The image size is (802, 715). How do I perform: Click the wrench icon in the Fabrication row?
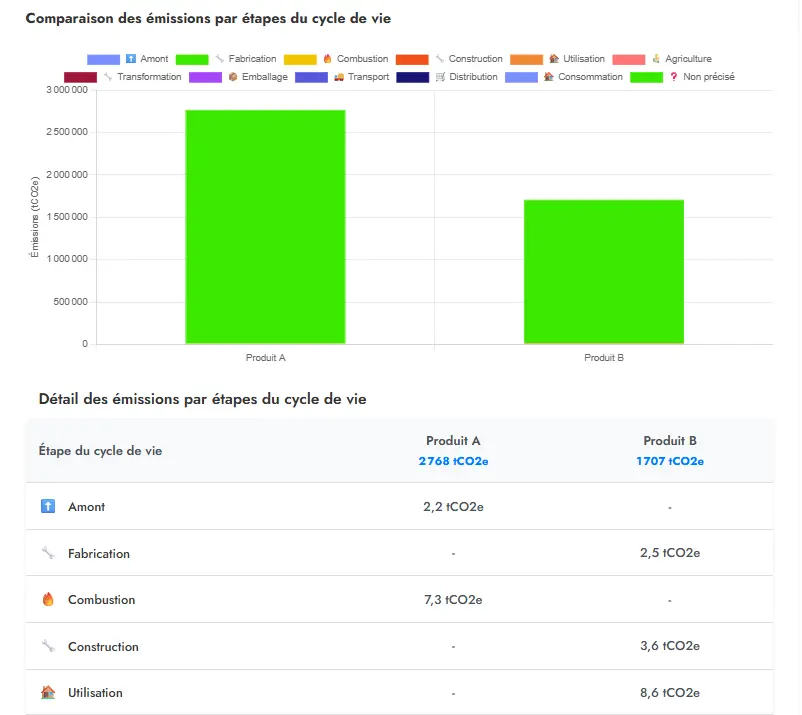point(48,554)
